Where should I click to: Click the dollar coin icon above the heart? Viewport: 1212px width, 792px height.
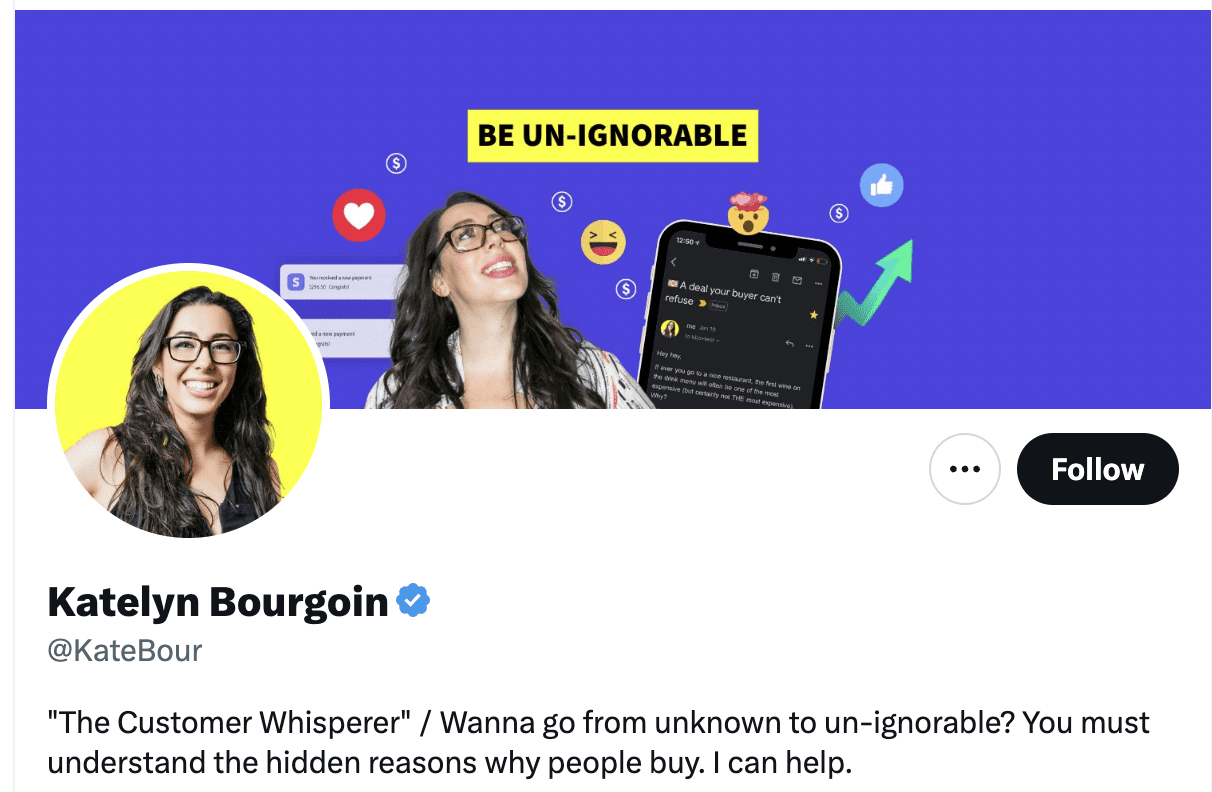pyautogui.click(x=396, y=162)
